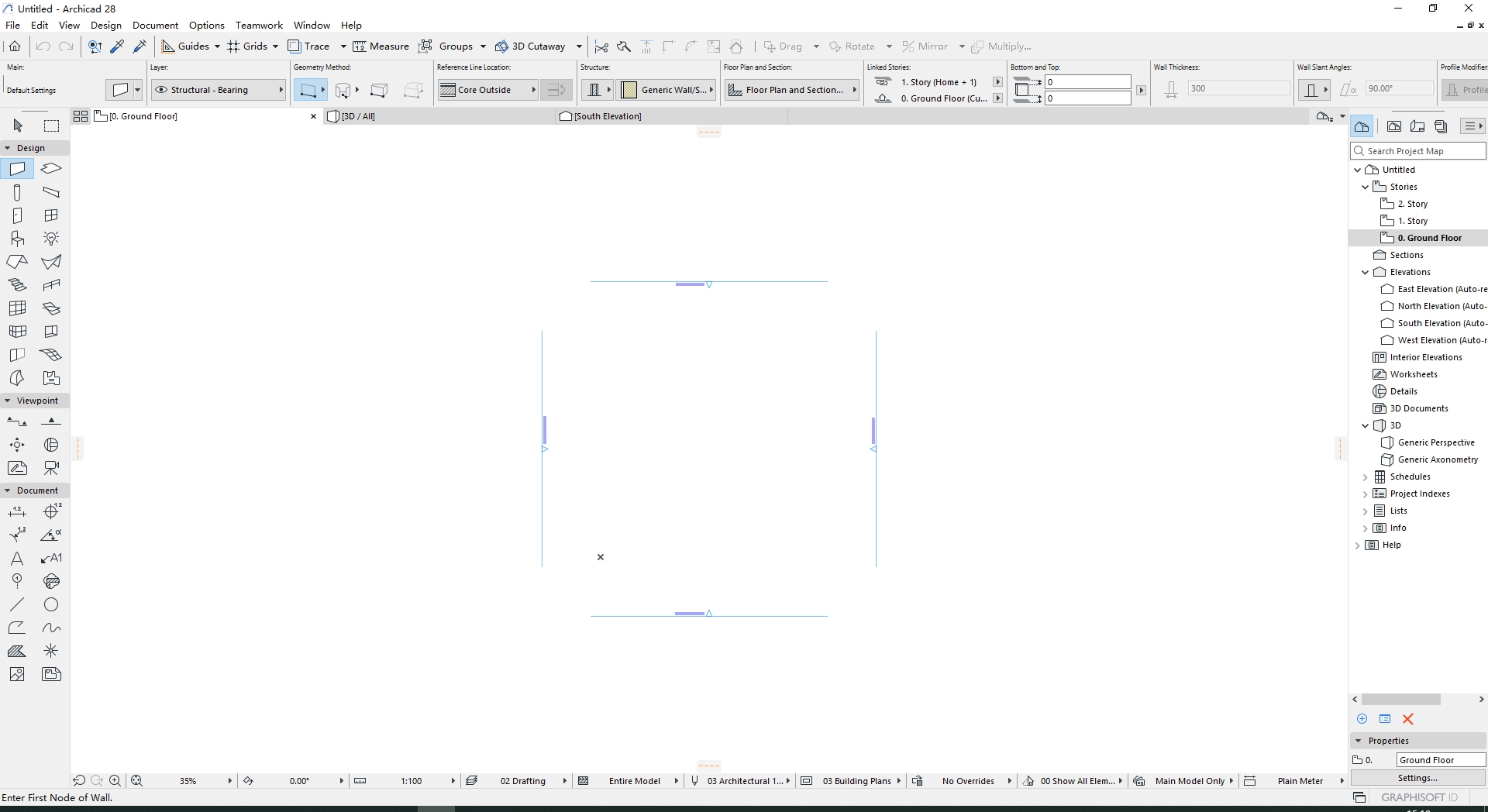Viewport: 1488px width, 812px height.
Task: Open the 3D Cutaway dropdown arrow
Action: (578, 46)
